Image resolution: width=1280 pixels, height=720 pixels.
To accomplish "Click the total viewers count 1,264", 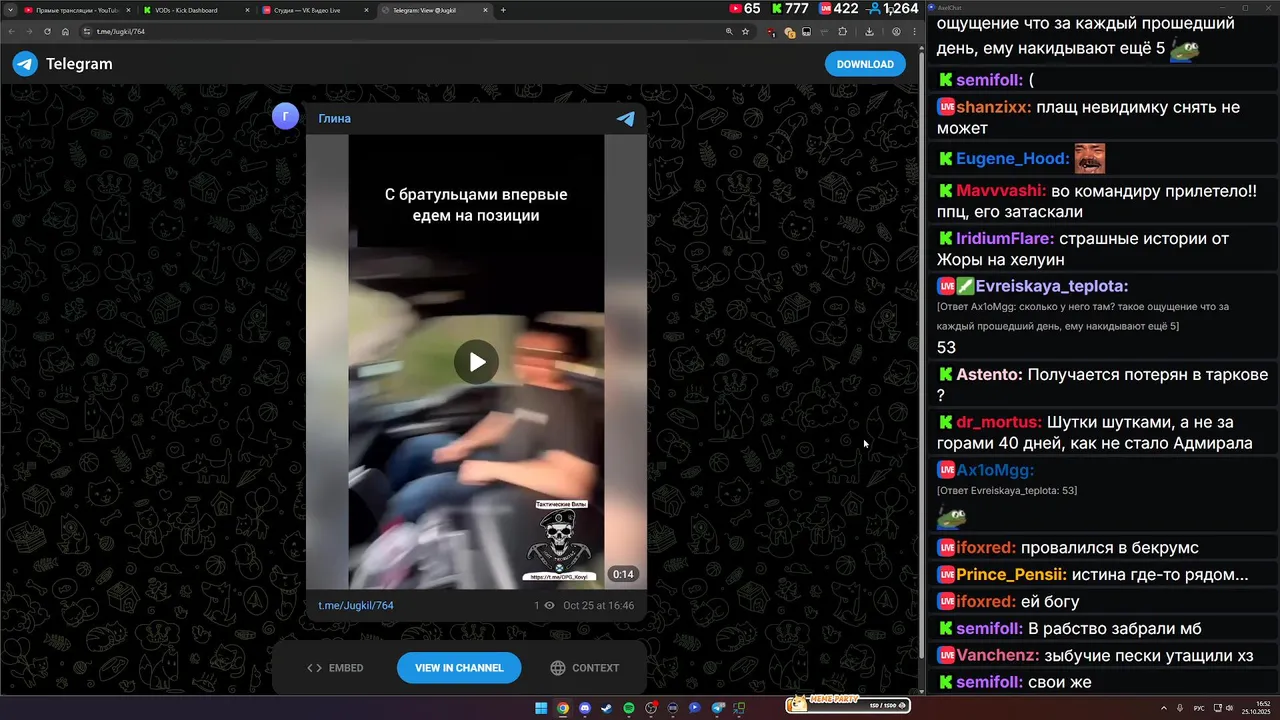I will click(x=893, y=8).
